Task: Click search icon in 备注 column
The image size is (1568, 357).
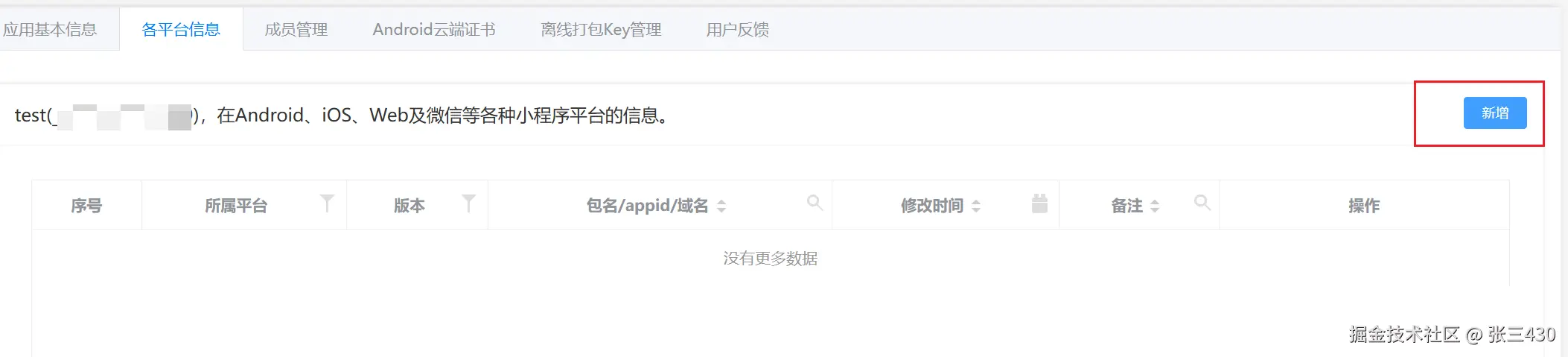Action: tap(1202, 202)
